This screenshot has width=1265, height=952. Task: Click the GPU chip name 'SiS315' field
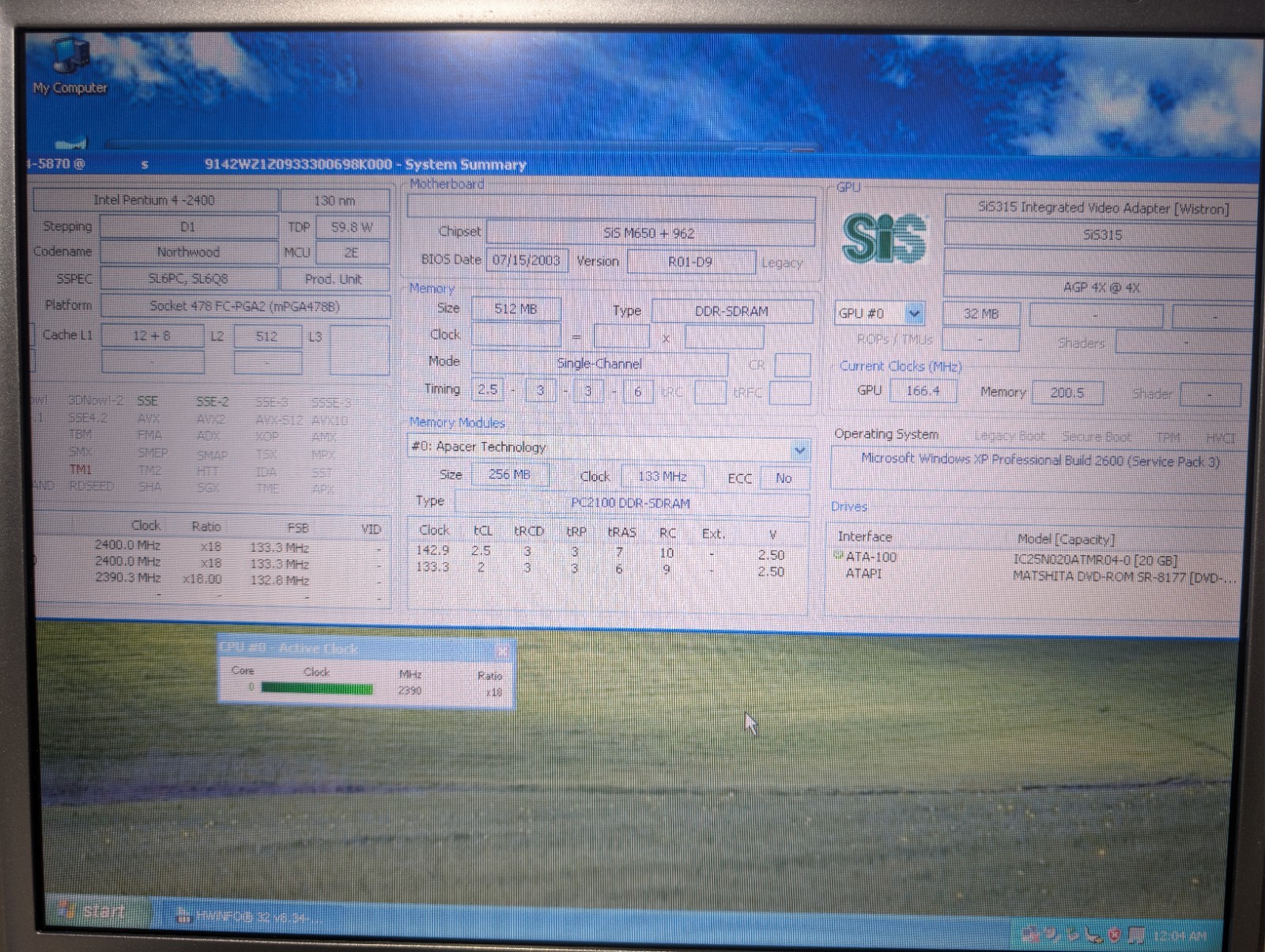click(x=1102, y=235)
